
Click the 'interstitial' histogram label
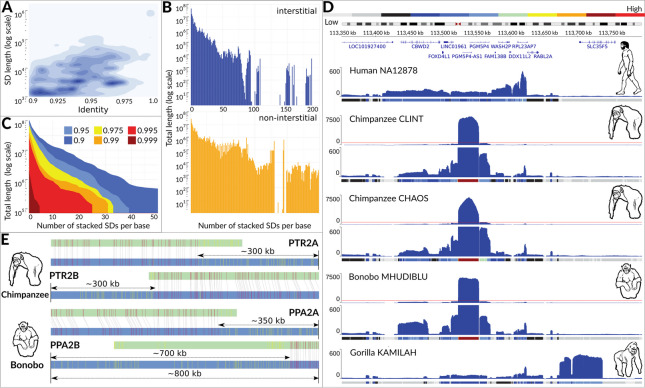(x=297, y=11)
